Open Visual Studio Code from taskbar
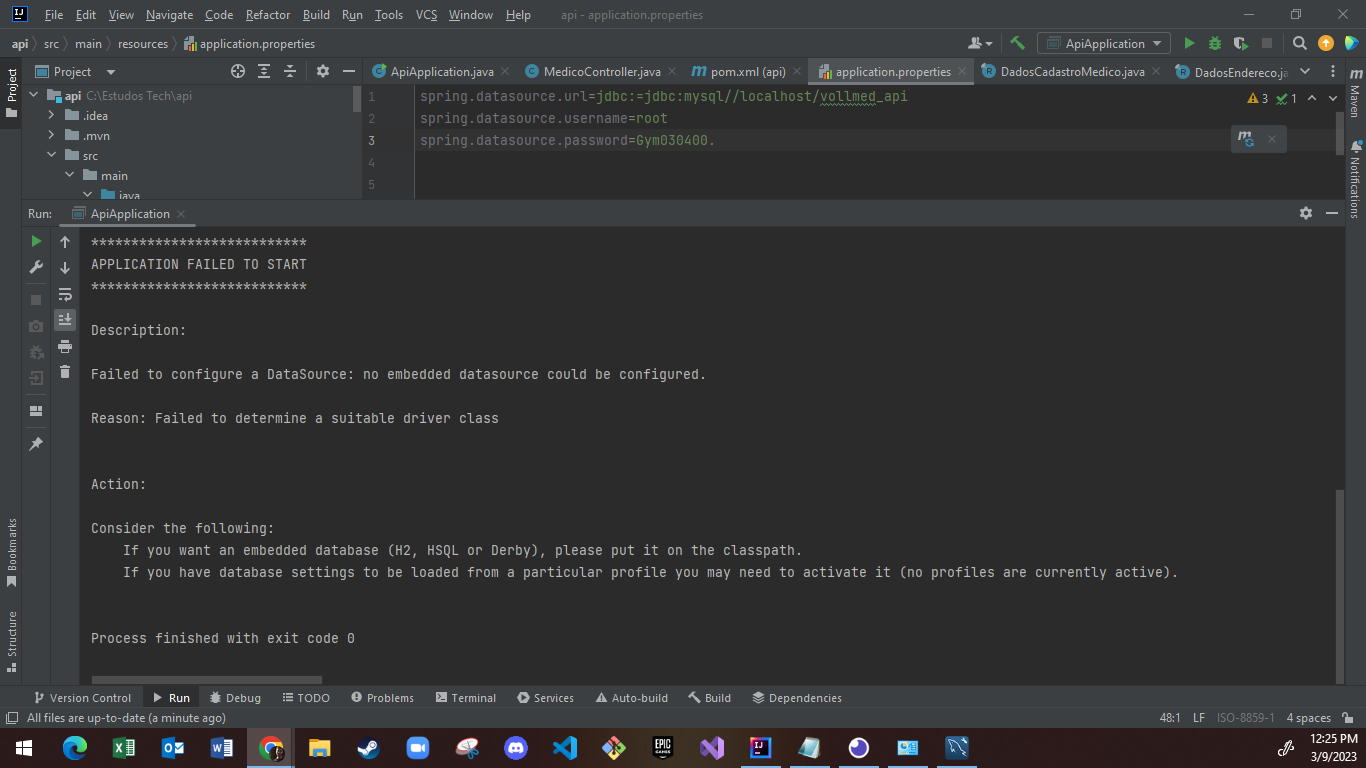This screenshot has height=768, width=1366. pyautogui.click(x=565, y=747)
